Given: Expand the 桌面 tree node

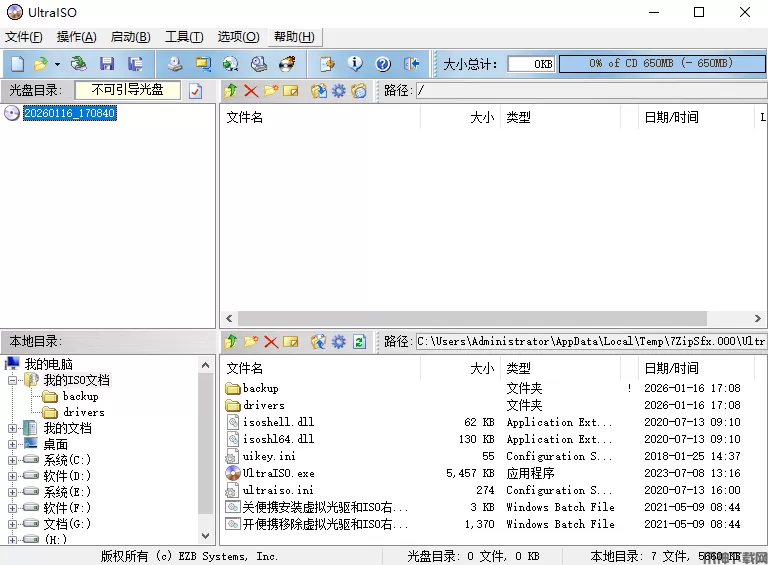Looking at the screenshot, I should 12,444.
